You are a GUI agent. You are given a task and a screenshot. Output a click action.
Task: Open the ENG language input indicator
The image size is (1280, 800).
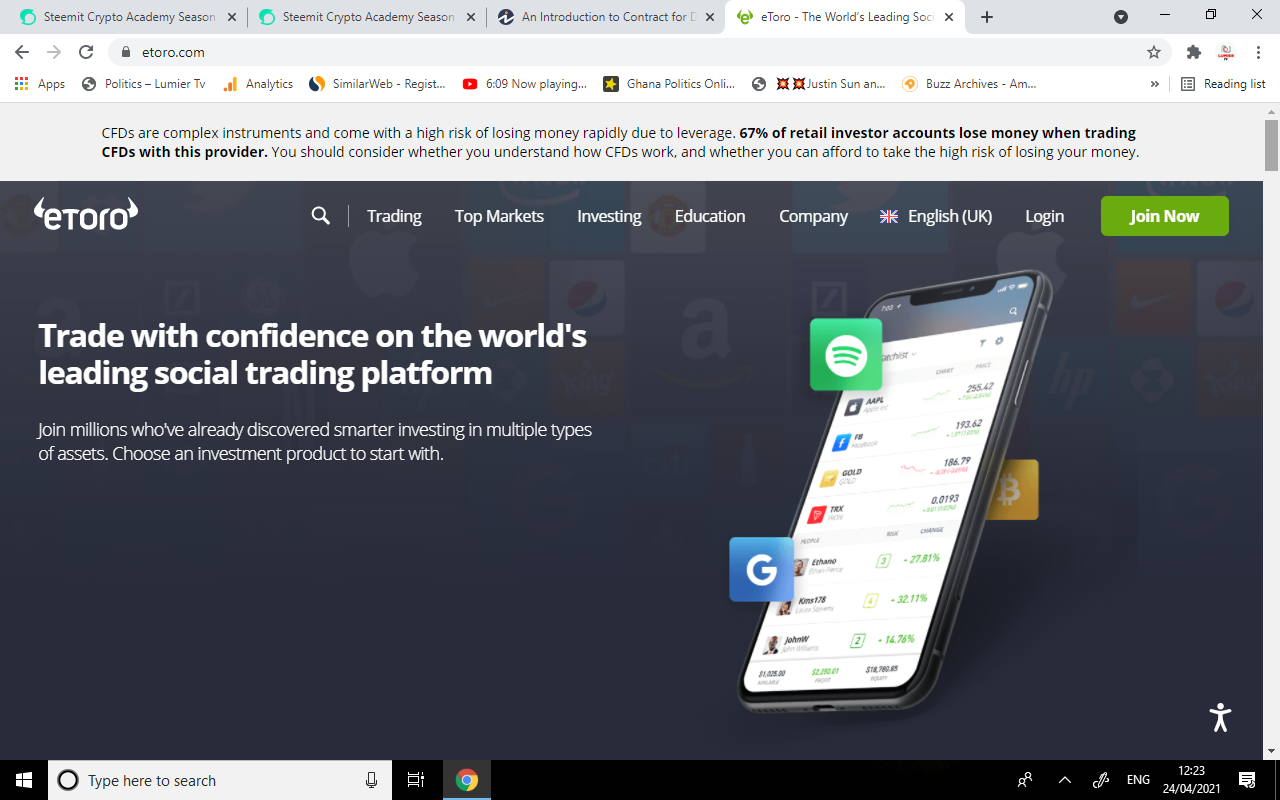pyautogui.click(x=1138, y=780)
